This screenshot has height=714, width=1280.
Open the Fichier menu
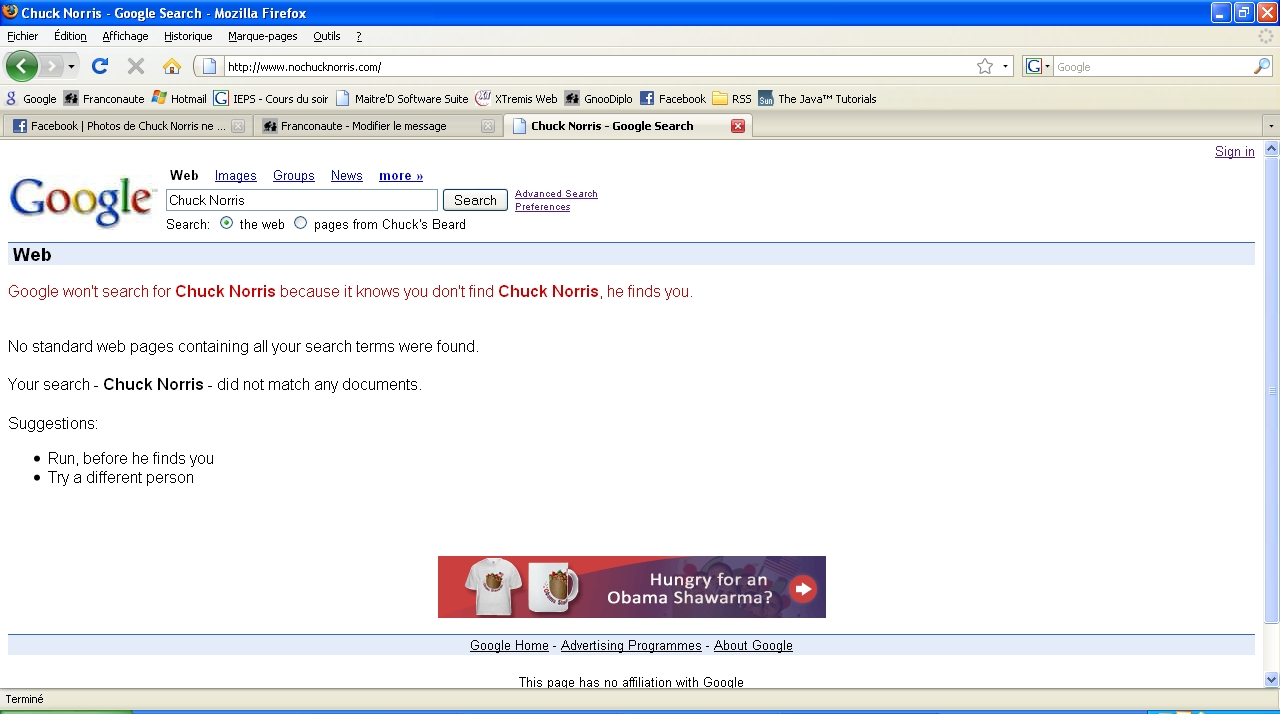23,36
